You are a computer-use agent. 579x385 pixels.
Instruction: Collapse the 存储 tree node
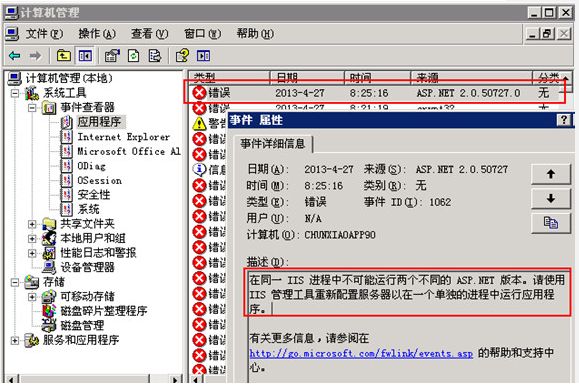point(15,282)
